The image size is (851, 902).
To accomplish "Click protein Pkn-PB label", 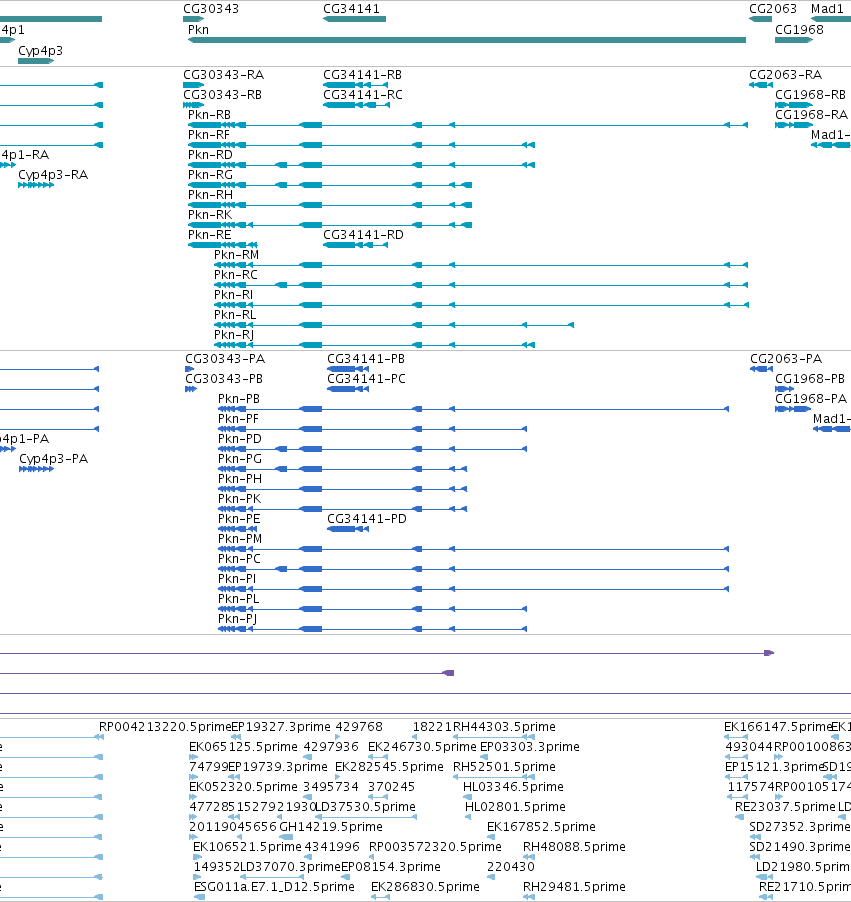I will click(239, 399).
